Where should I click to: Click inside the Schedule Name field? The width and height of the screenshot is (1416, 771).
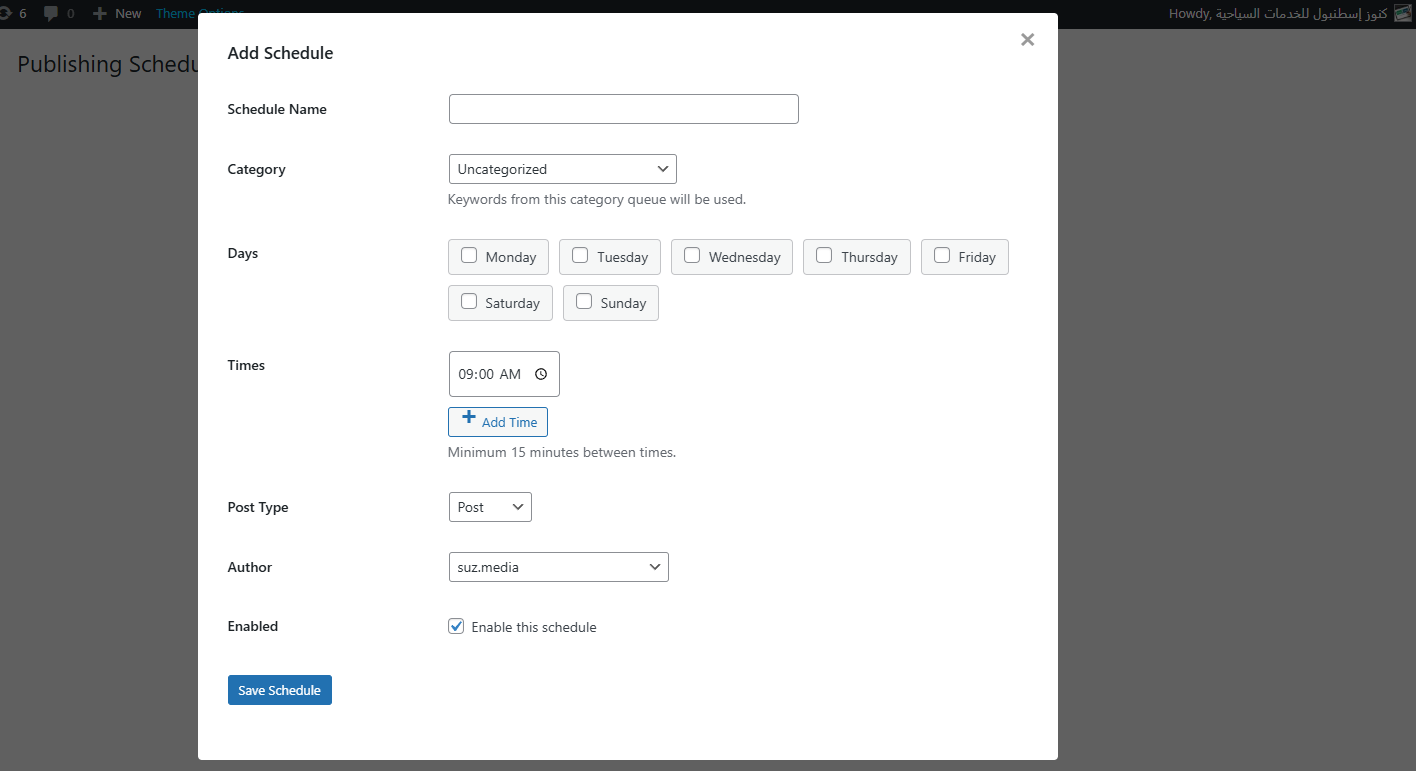coord(623,108)
